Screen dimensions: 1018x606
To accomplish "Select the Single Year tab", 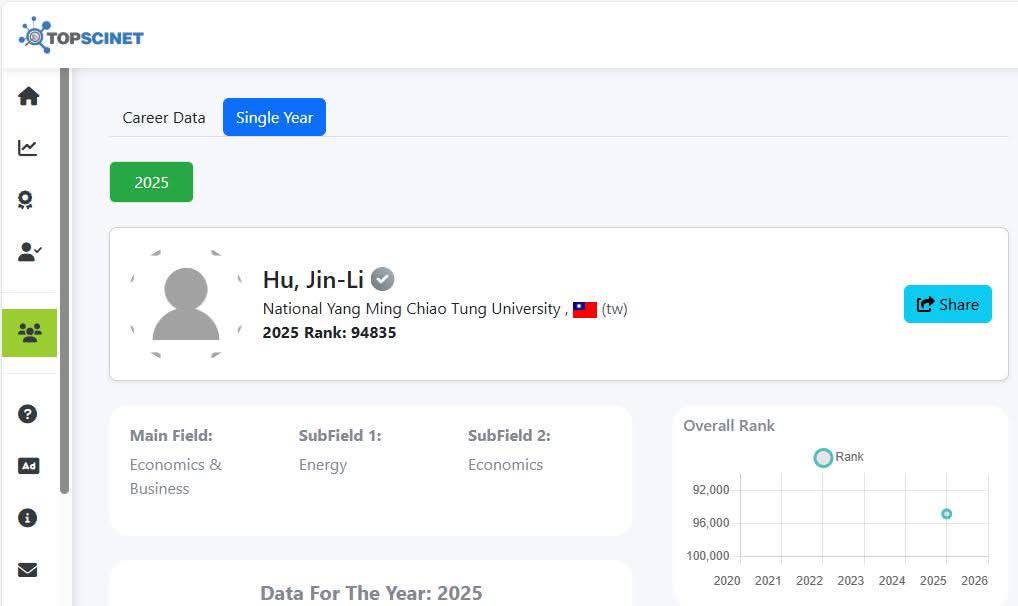I will 274,117.
